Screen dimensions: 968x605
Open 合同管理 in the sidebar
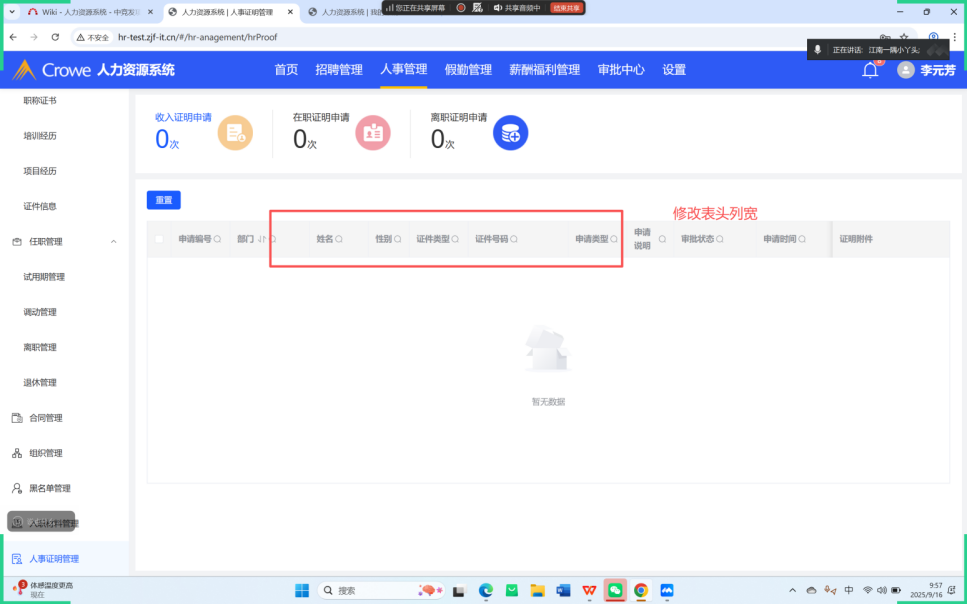pyautogui.click(x=46, y=418)
